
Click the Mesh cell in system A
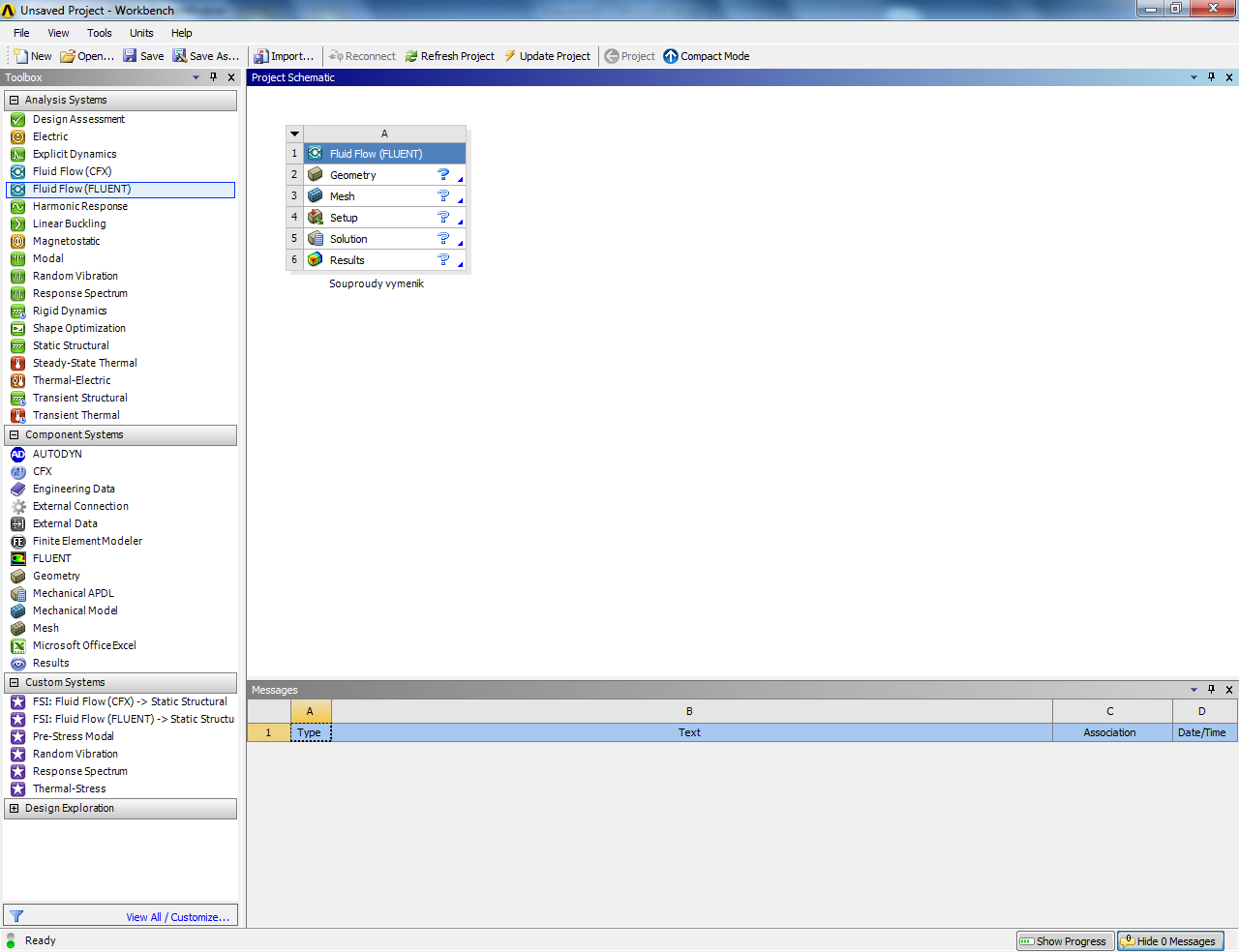[384, 196]
